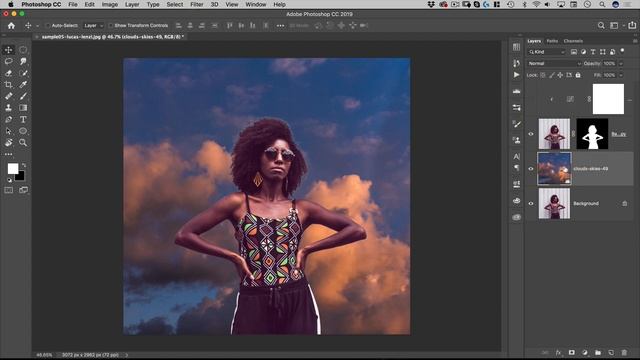Select the Pen tool
Screen dimensions: 640x360
[x=9, y=120]
